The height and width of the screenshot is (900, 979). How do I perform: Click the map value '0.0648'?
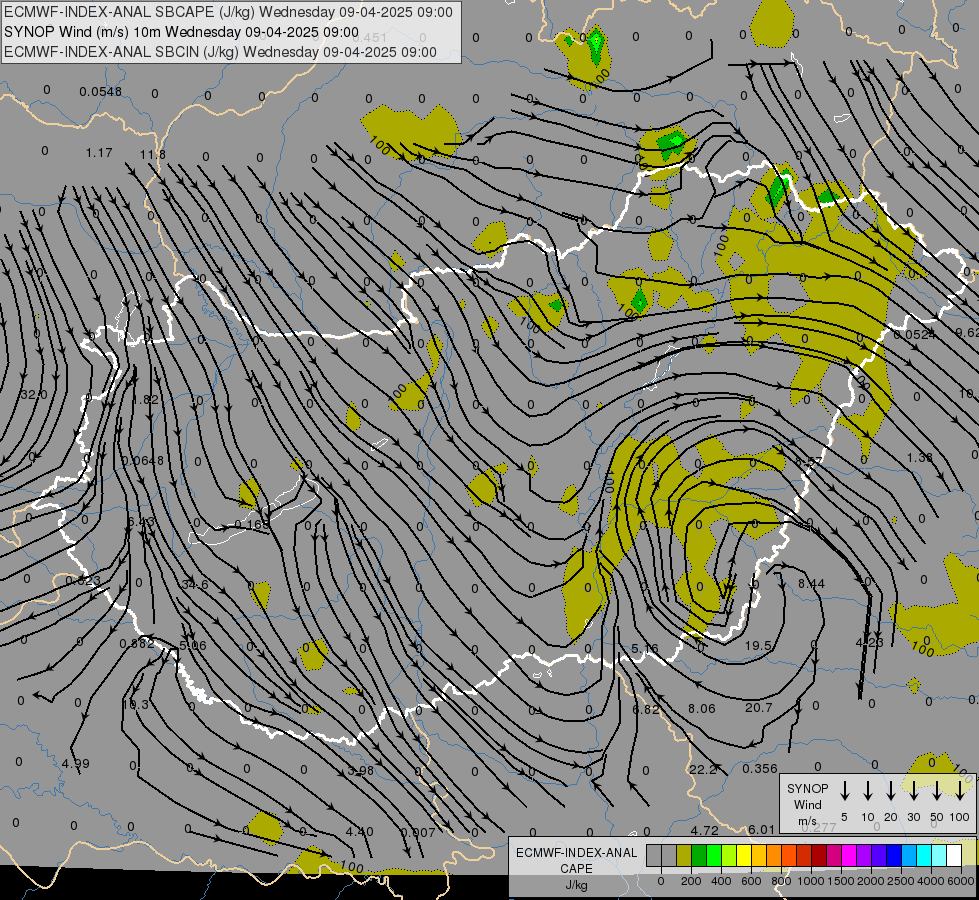coord(142,460)
